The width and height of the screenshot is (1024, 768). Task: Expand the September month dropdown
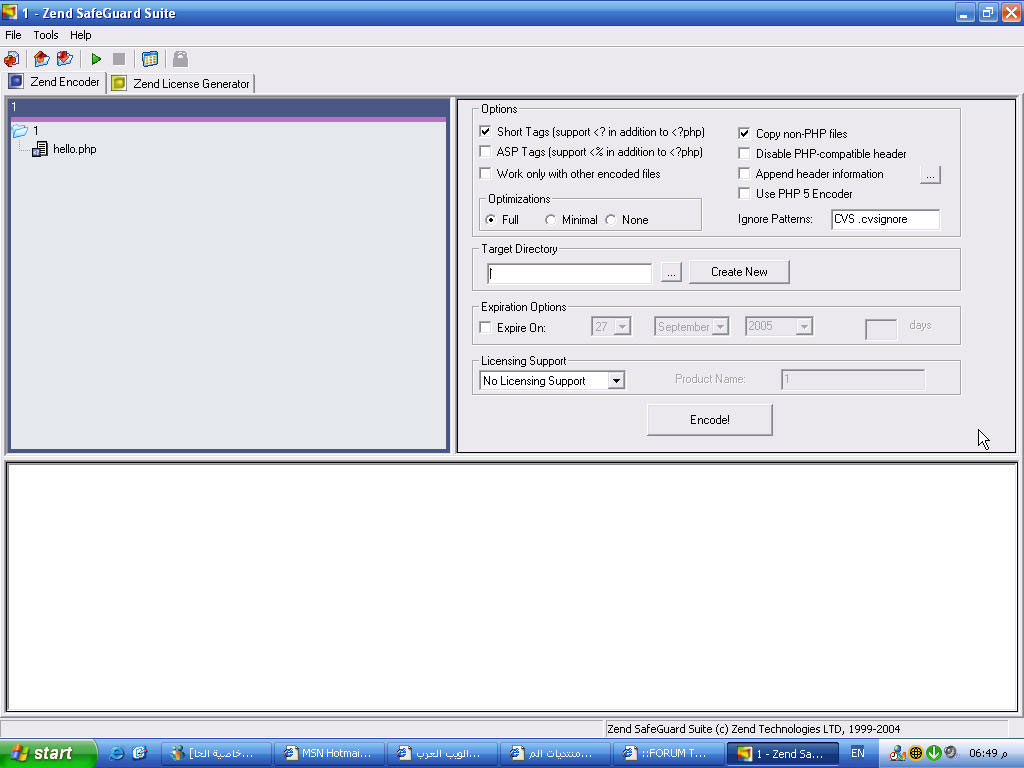(720, 327)
